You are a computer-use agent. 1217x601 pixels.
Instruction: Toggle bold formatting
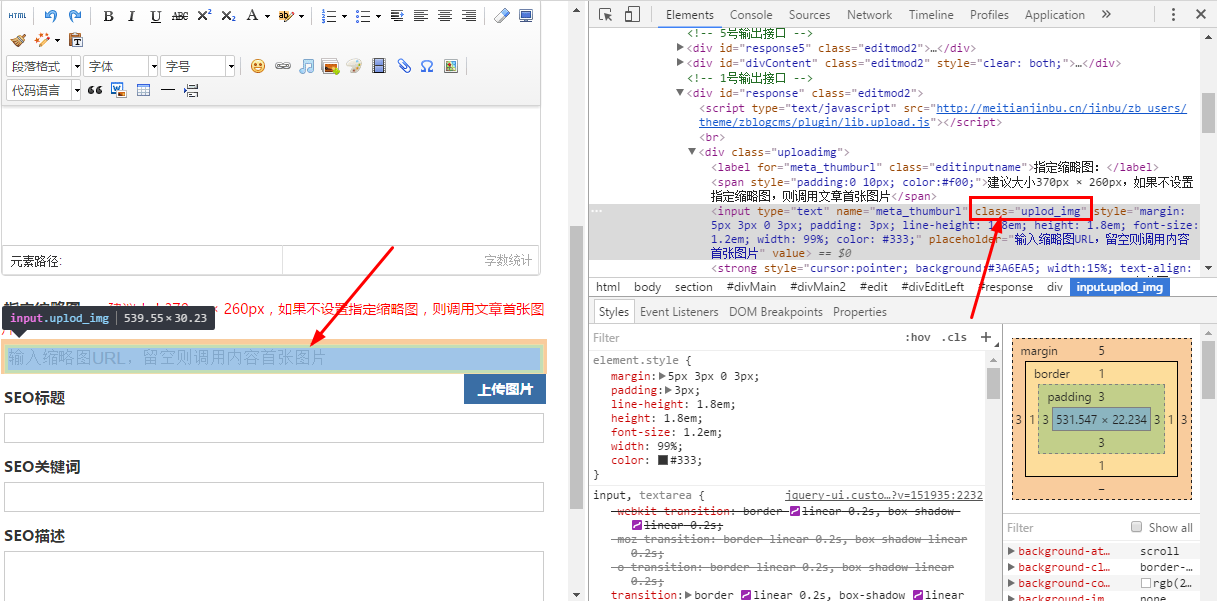pyautogui.click(x=108, y=16)
